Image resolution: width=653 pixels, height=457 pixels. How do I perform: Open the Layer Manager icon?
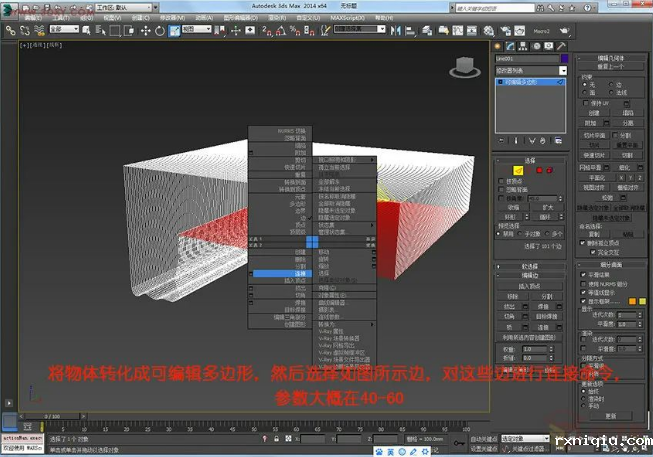427,30
